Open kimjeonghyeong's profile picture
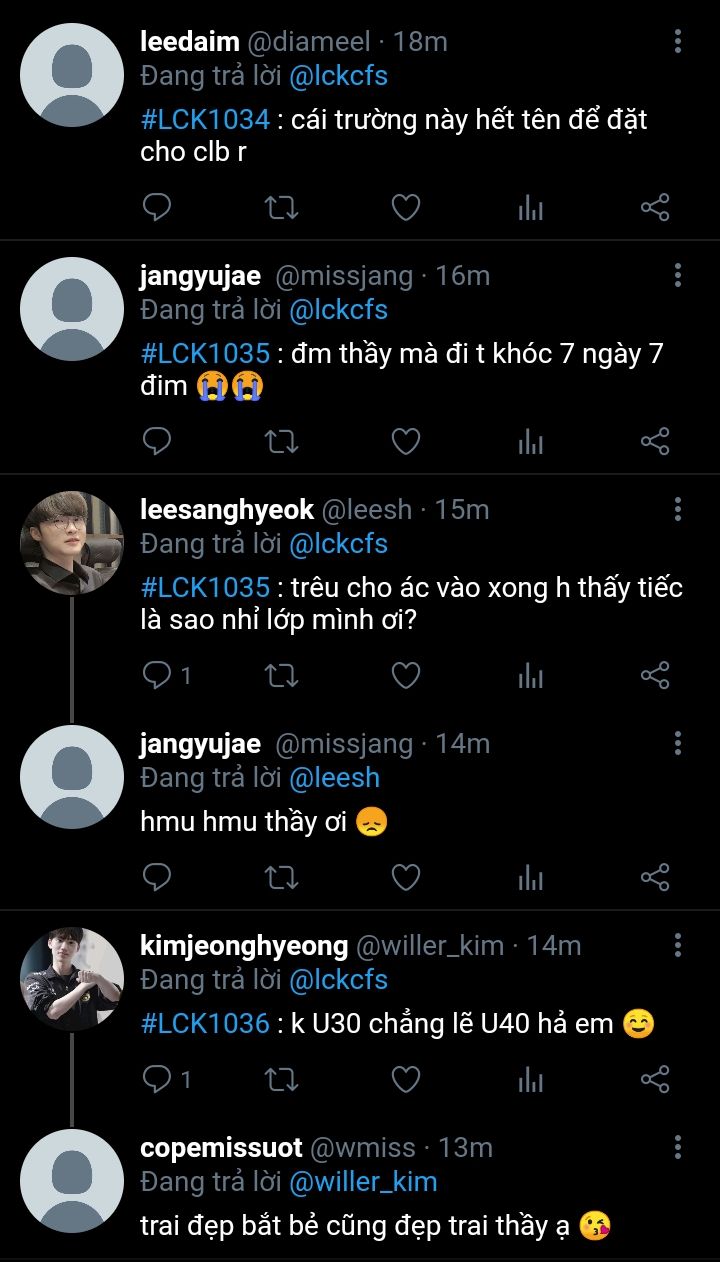The height and width of the screenshot is (1262, 720). [x=72, y=979]
